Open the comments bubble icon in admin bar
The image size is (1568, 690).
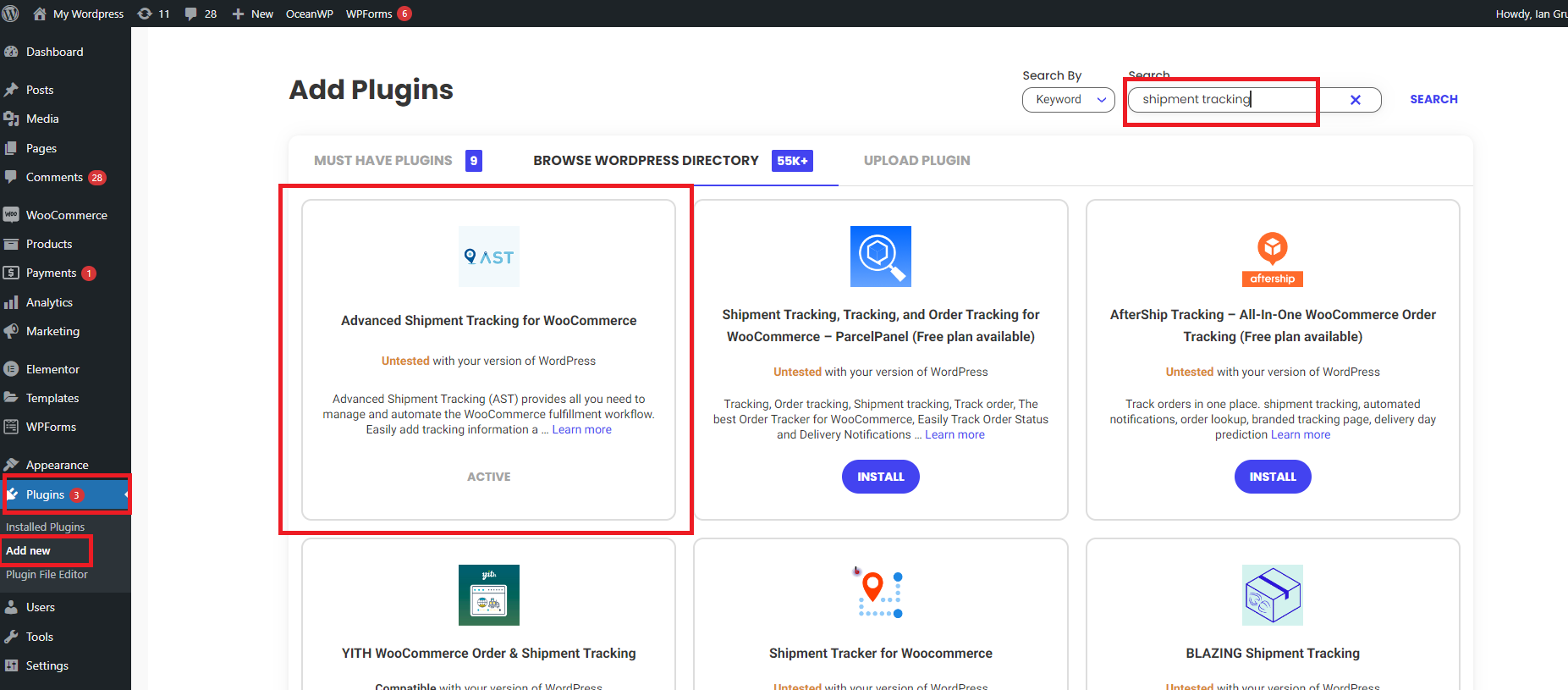191,14
